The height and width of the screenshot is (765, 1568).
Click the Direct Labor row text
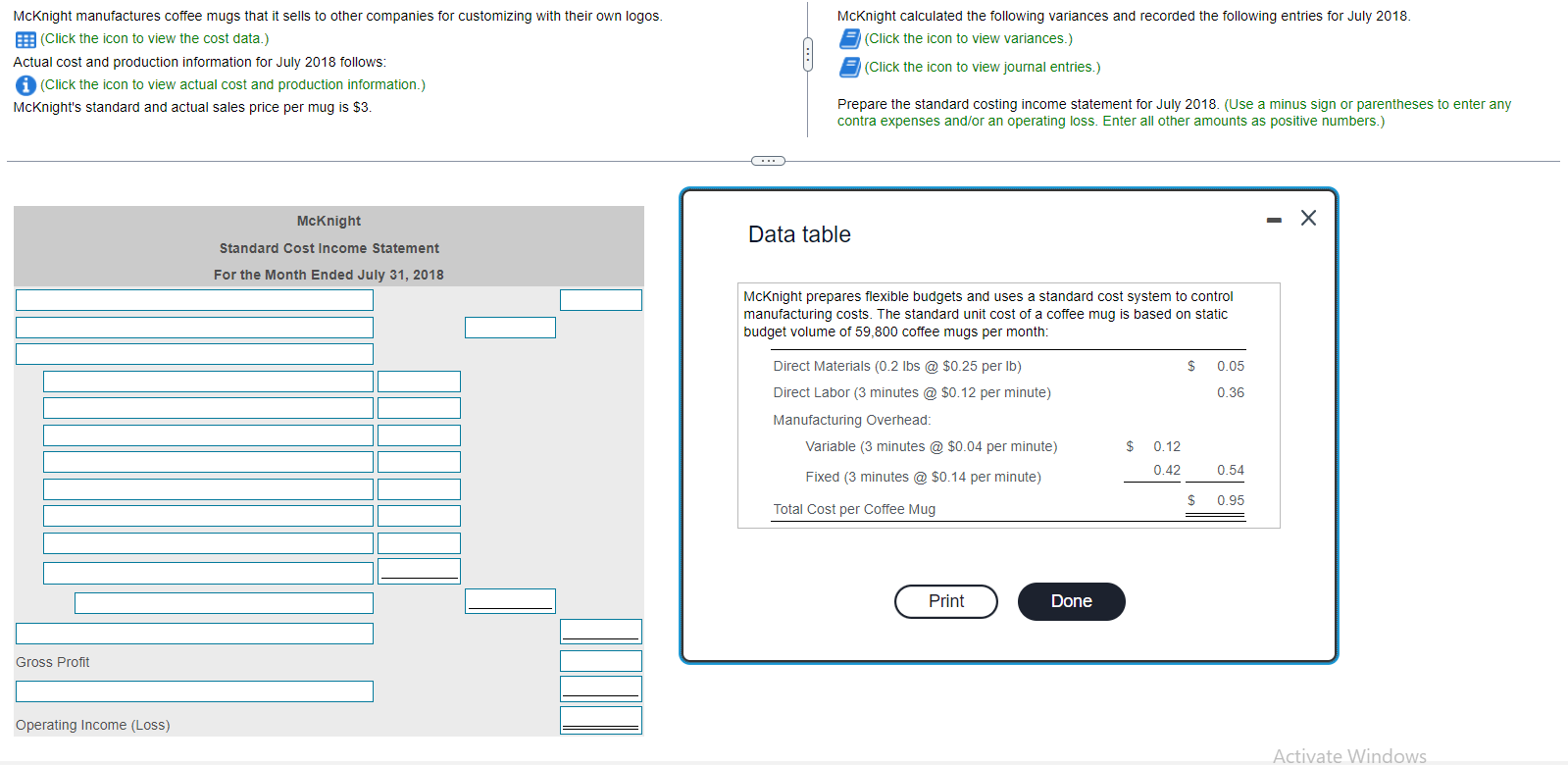(912, 392)
